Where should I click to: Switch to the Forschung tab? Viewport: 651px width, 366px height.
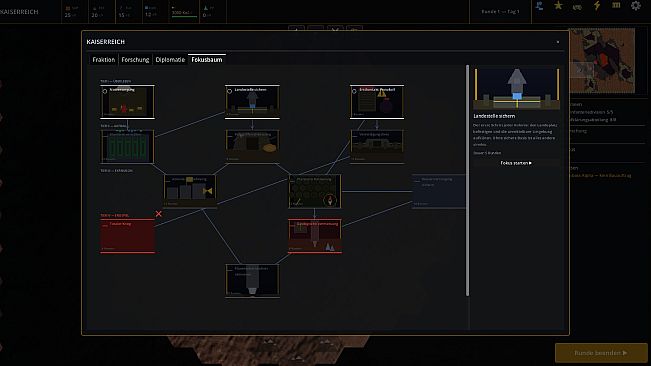coord(135,59)
